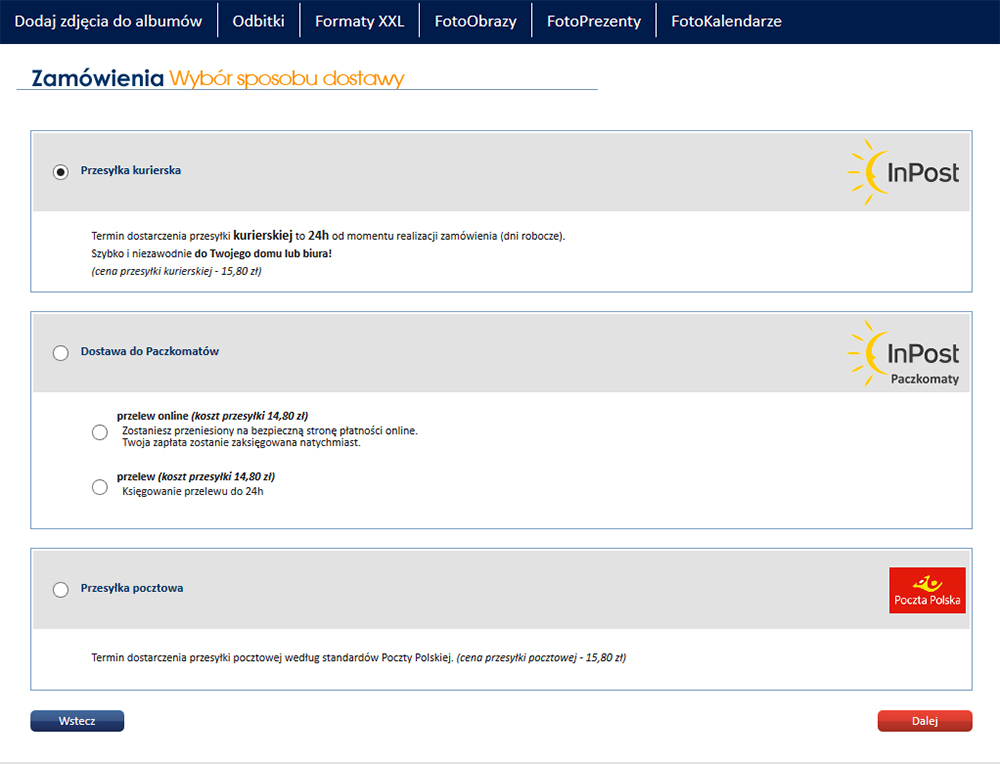Click the InPost Paczkomaty logo

click(x=903, y=353)
